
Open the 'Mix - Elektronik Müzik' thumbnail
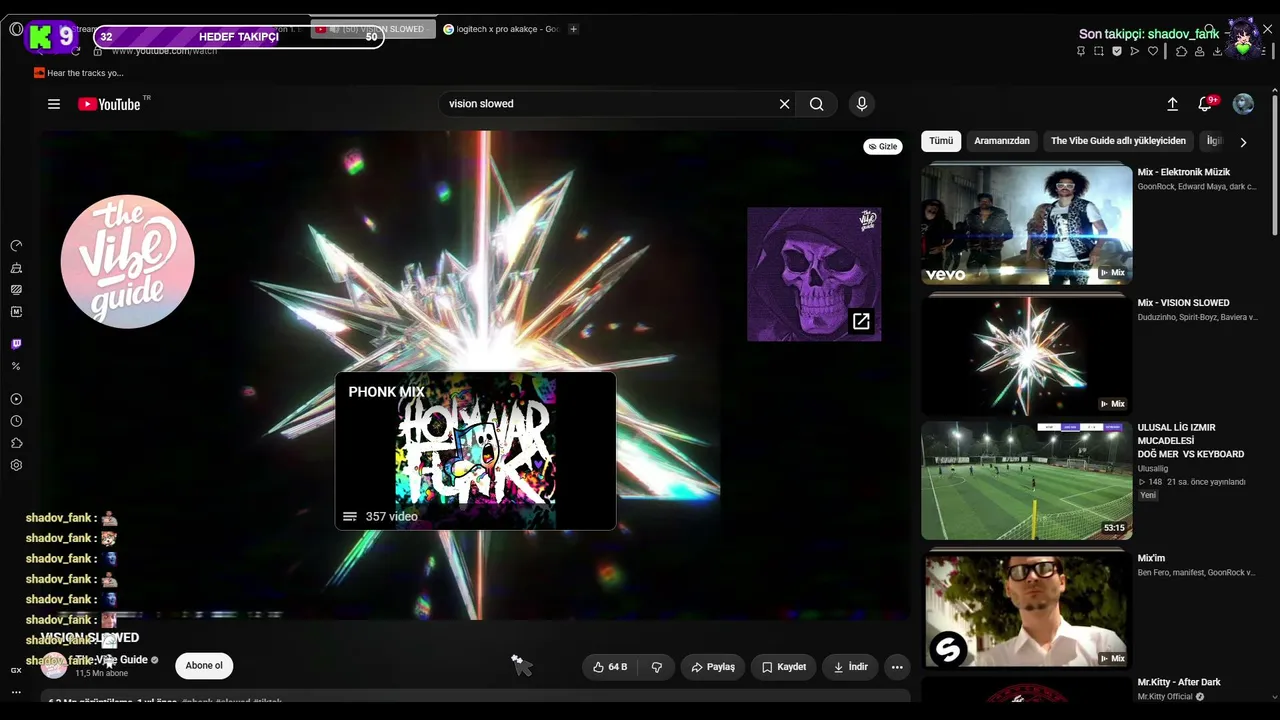click(1027, 224)
